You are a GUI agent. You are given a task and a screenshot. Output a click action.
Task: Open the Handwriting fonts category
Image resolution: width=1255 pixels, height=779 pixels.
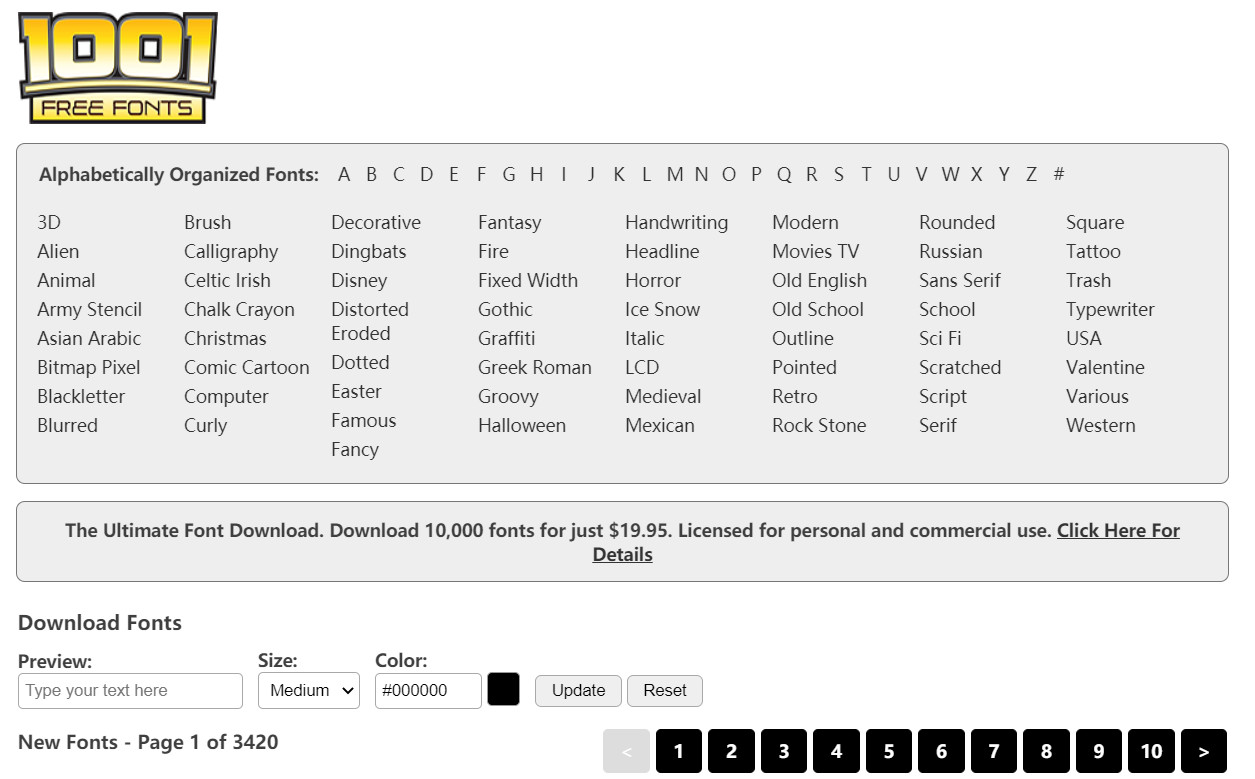pos(677,222)
